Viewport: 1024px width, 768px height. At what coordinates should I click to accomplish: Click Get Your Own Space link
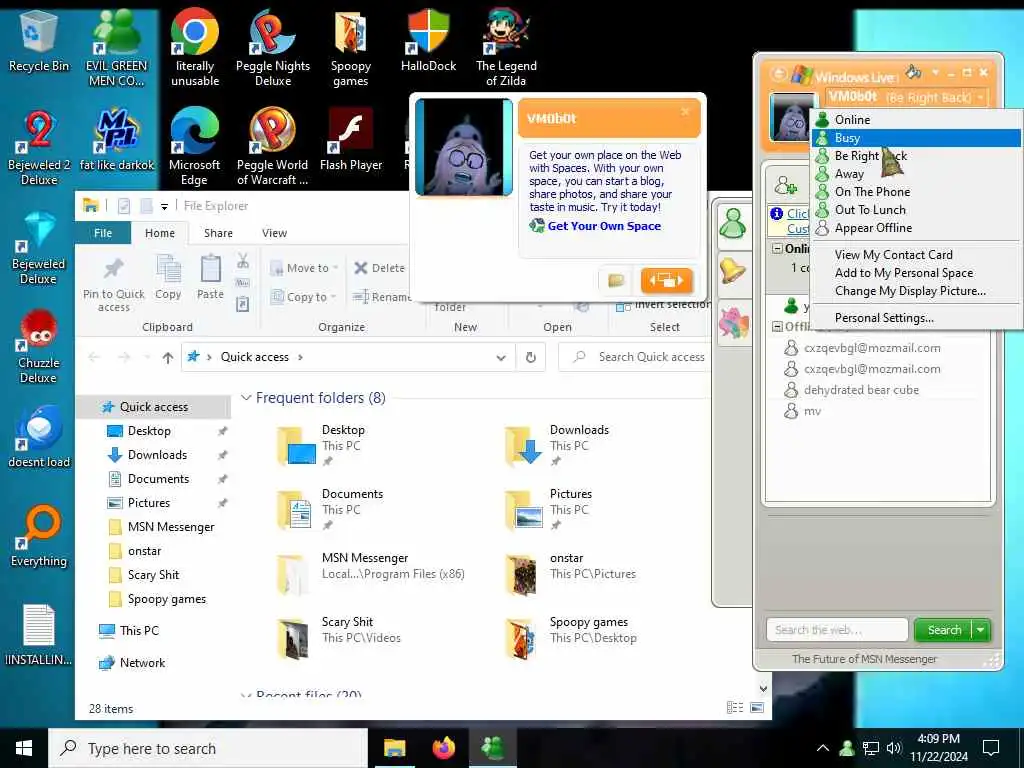point(604,226)
